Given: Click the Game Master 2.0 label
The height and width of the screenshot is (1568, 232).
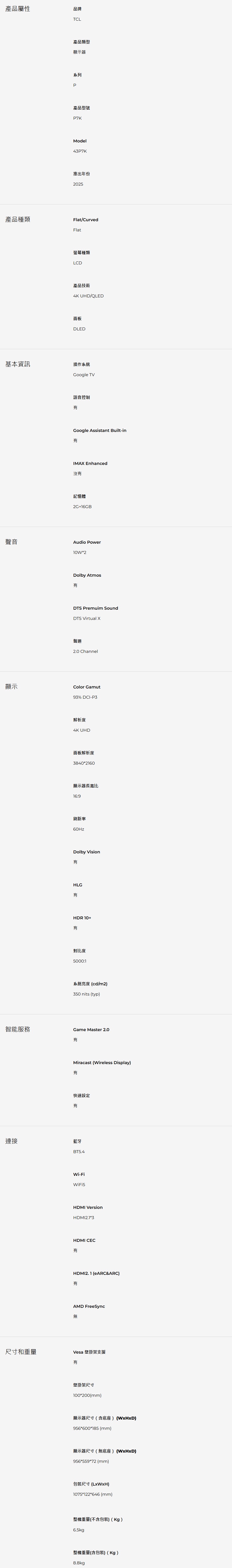Looking at the screenshot, I should tap(91, 1029).
